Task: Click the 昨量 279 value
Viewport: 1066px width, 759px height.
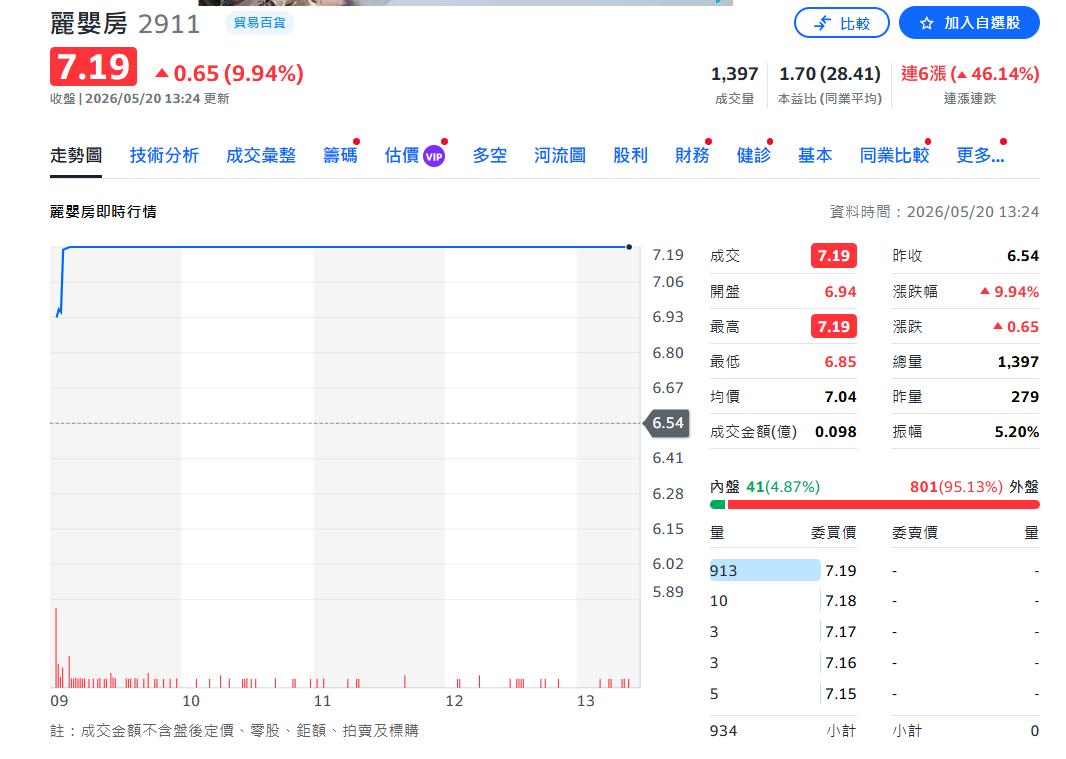Action: 1025,397
